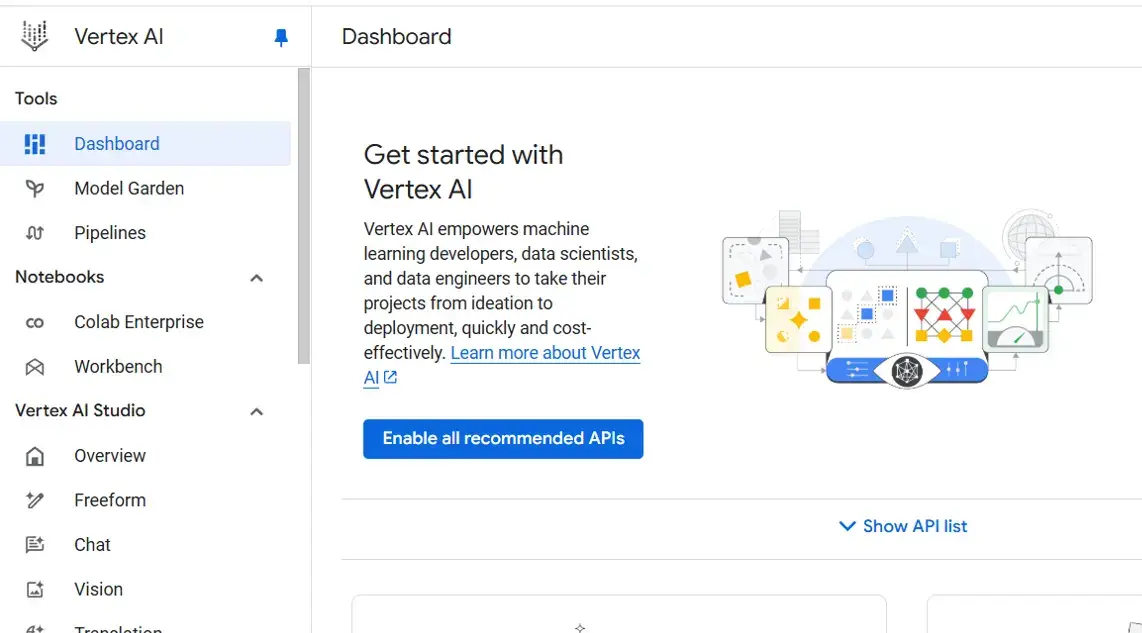This screenshot has height=633, width=1142.
Task: Open the Colab Enterprise icon
Action: coord(35,322)
